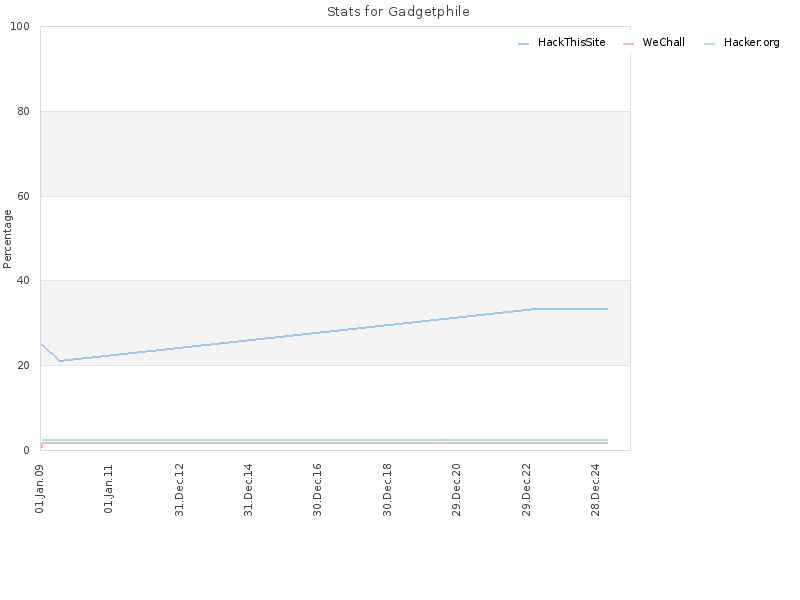Image resolution: width=800 pixels, height=600 pixels.
Task: Click the blue HackThisSite legend color marker
Action: tap(523, 44)
